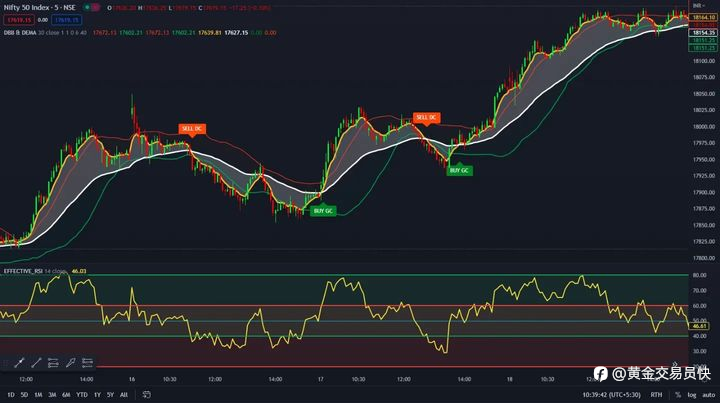Click the 46.61 RSI value label
This screenshot has width=720, height=403.
click(x=699, y=326)
